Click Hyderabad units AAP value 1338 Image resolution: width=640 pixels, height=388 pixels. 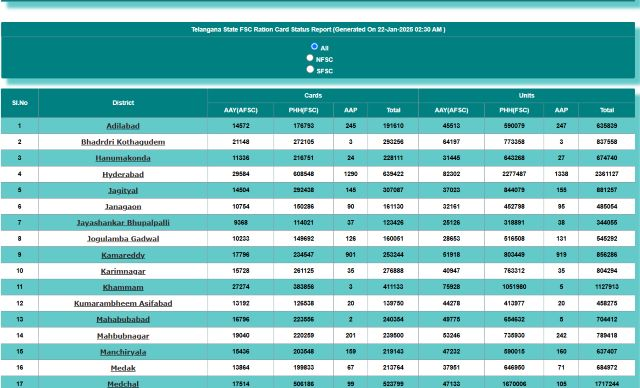tap(561, 174)
